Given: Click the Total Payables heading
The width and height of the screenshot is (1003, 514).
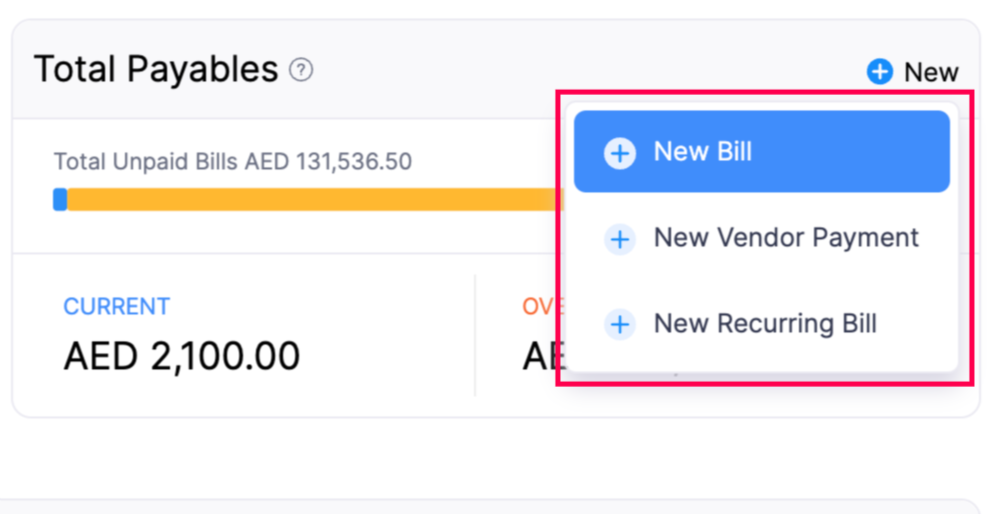Looking at the screenshot, I should tap(156, 70).
